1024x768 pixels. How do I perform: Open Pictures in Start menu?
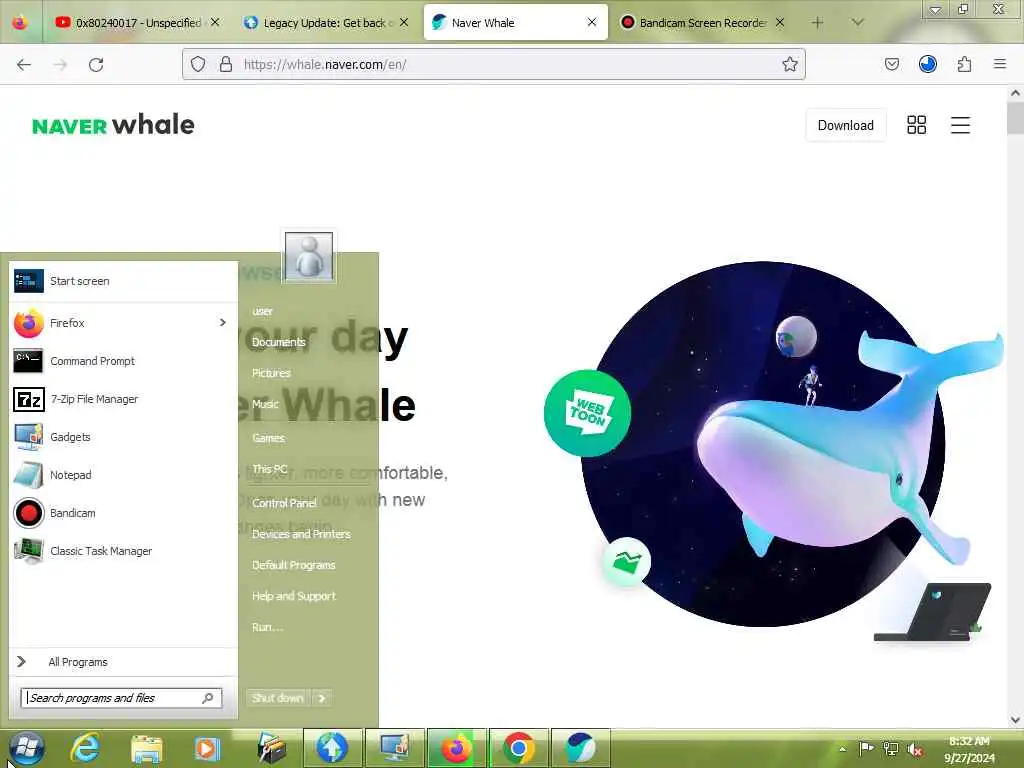(271, 373)
